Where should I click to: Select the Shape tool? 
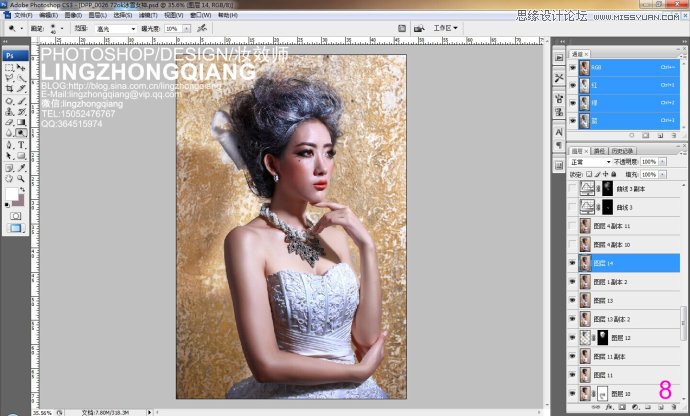(21, 156)
